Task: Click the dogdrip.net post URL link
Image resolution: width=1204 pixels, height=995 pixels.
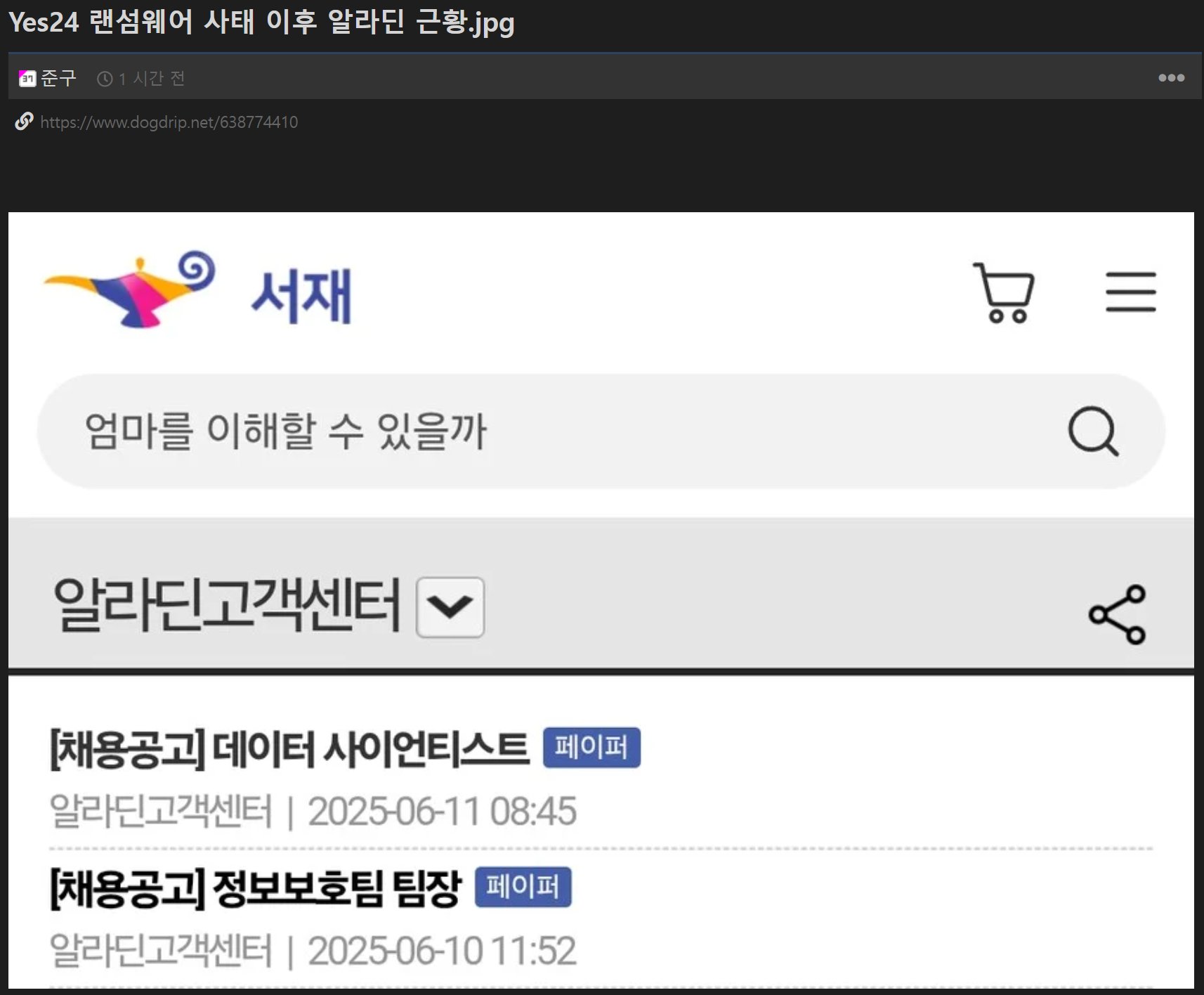Action: (169, 122)
